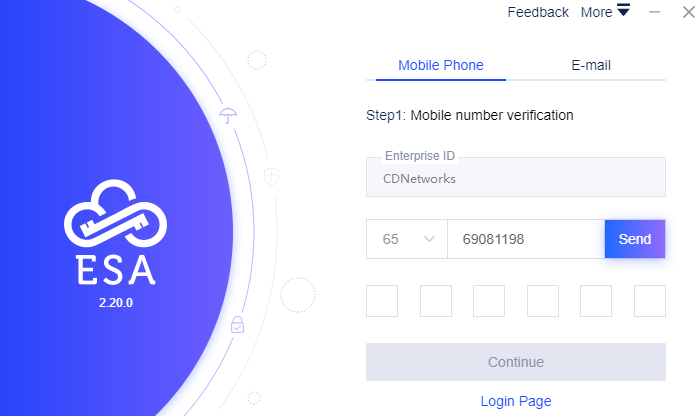Click the chevron beside country code
The height and width of the screenshot is (416, 700).
429,239
